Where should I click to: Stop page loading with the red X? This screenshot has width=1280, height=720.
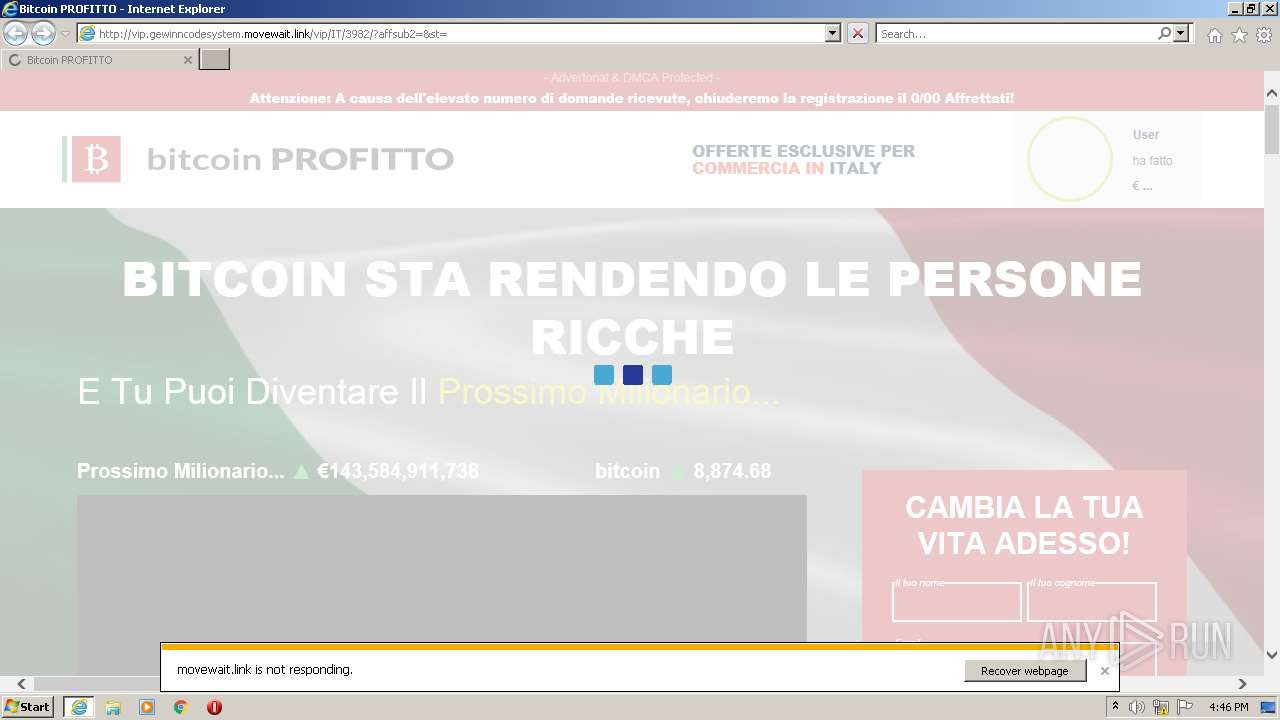pyautogui.click(x=858, y=34)
